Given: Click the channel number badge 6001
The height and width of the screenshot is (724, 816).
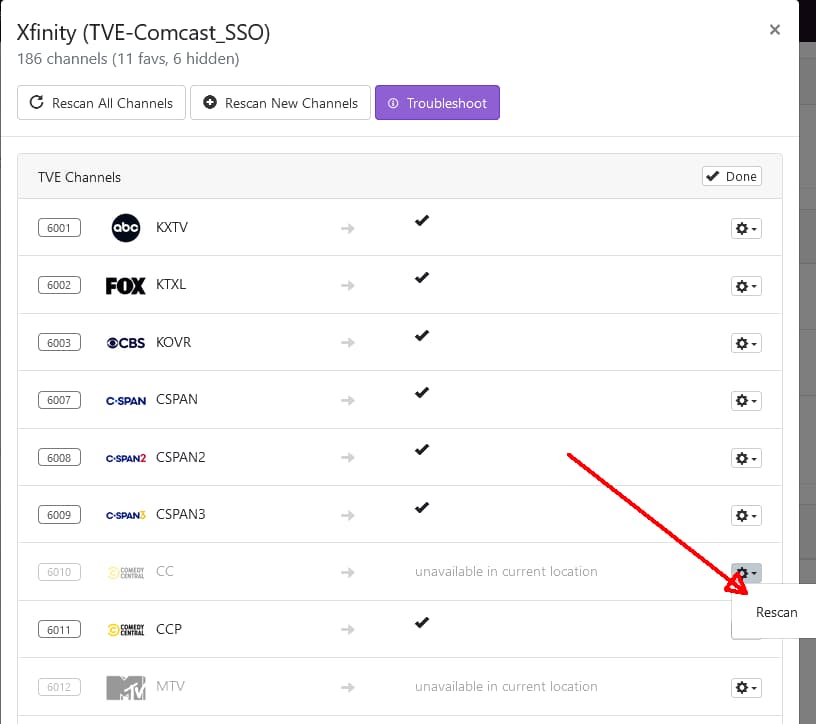Looking at the screenshot, I should [x=59, y=227].
